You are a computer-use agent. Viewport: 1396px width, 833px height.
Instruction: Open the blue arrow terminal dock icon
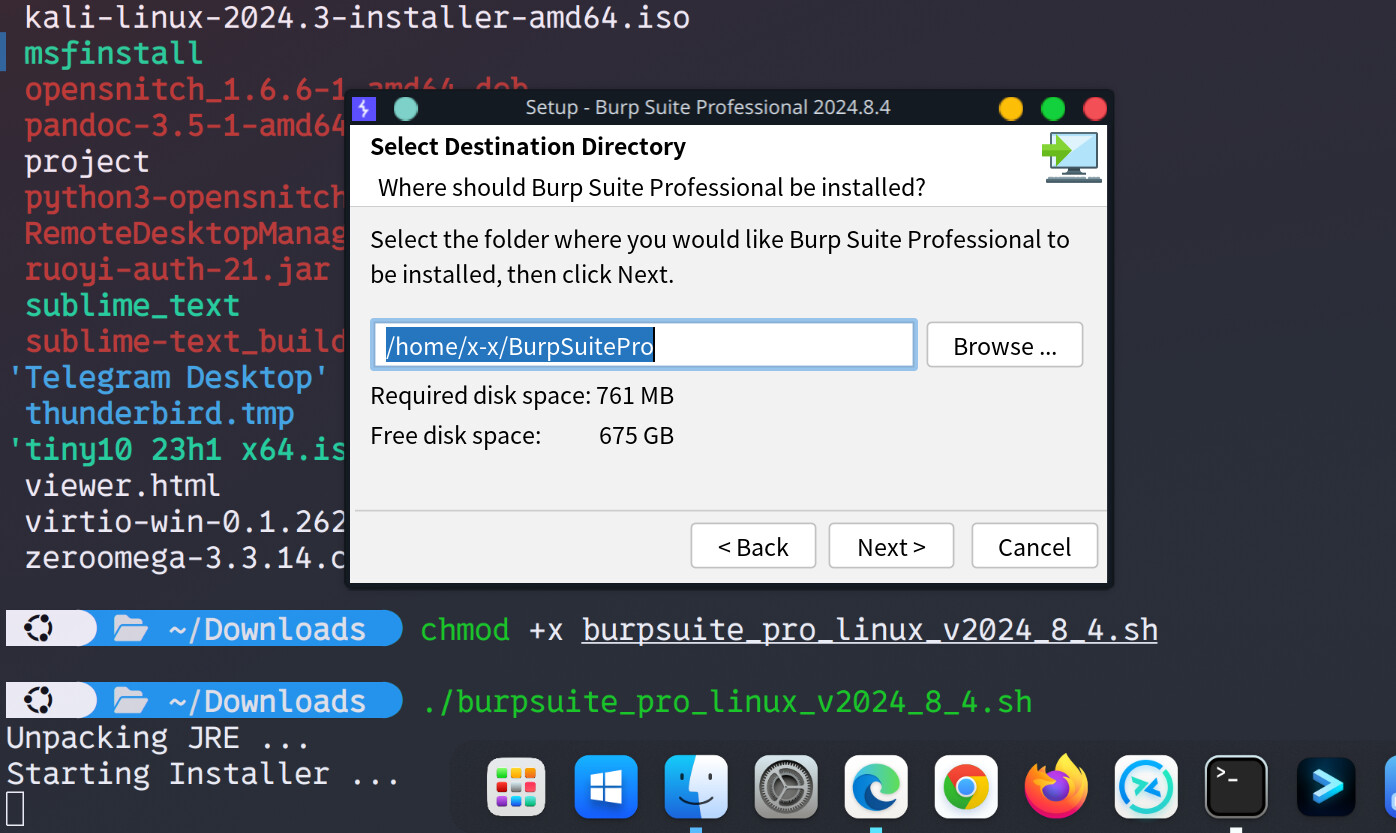pos(1326,787)
